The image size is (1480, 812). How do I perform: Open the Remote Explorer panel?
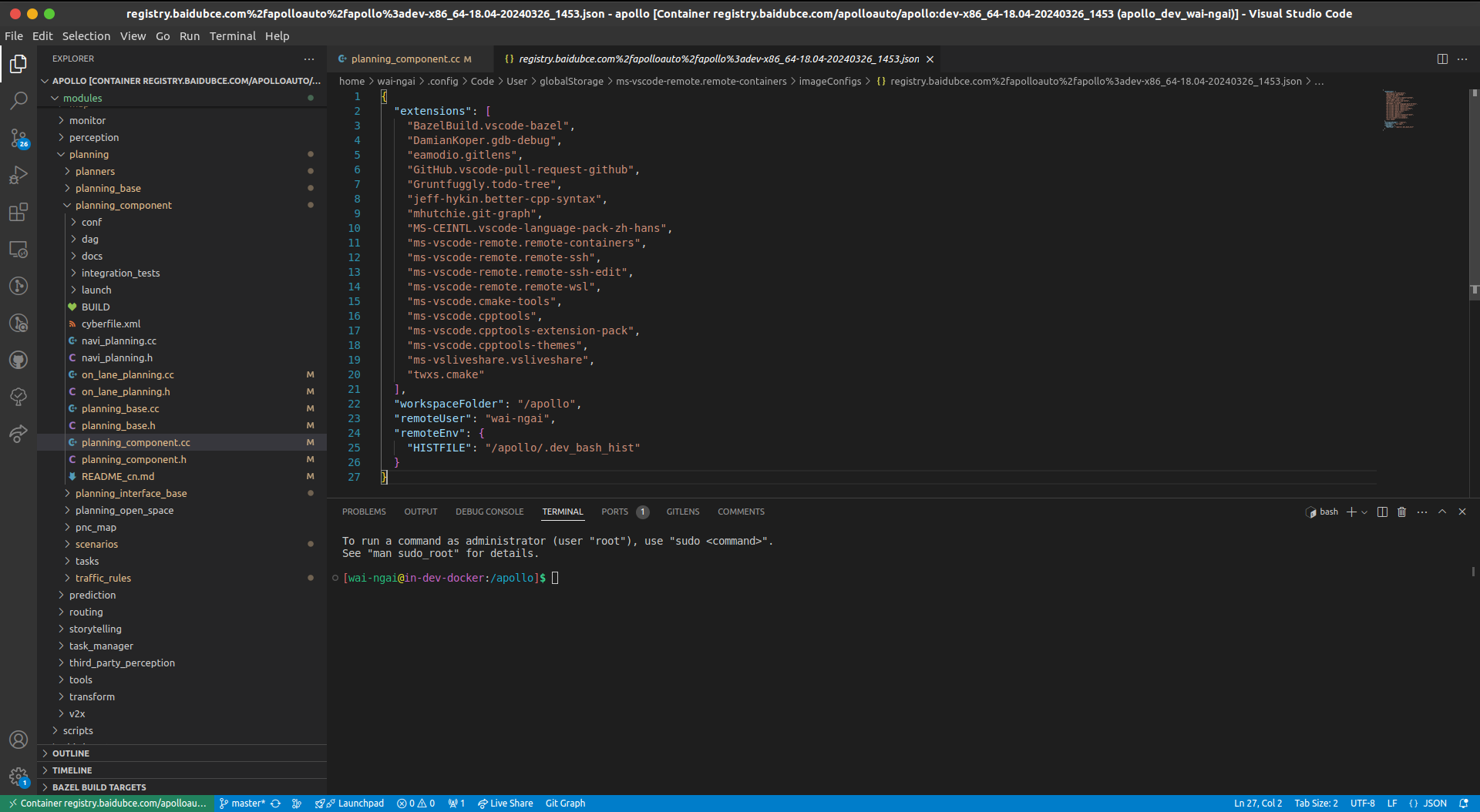point(18,250)
